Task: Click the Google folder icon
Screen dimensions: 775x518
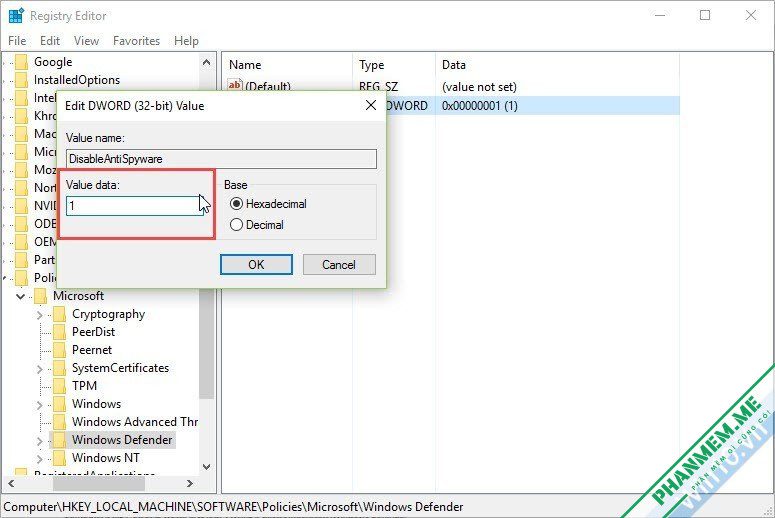Action: (21, 62)
